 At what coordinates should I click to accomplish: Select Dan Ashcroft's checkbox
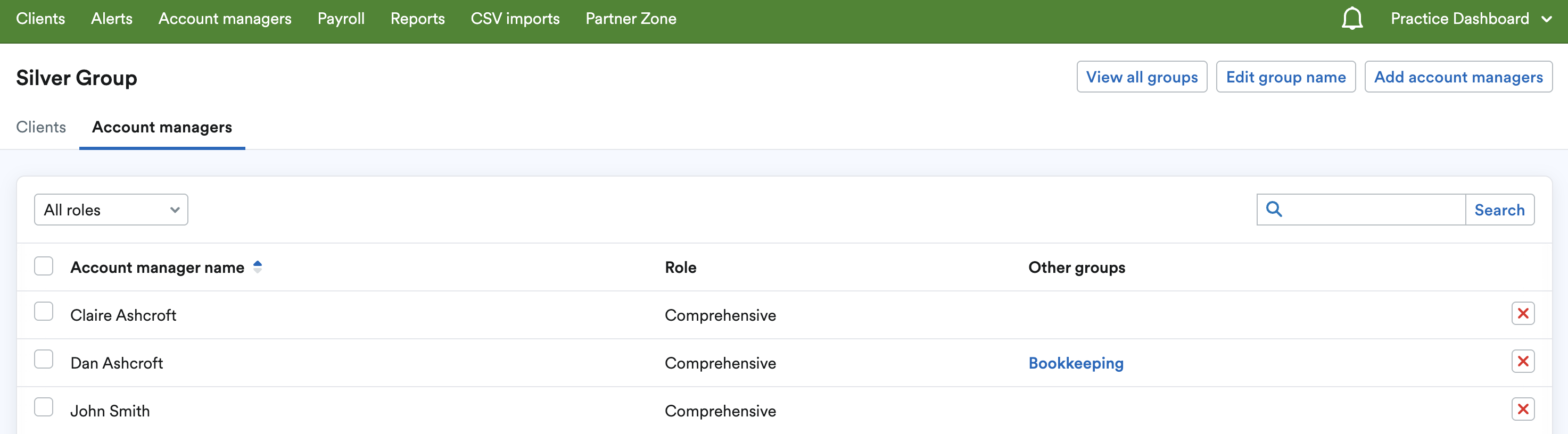tap(44, 359)
